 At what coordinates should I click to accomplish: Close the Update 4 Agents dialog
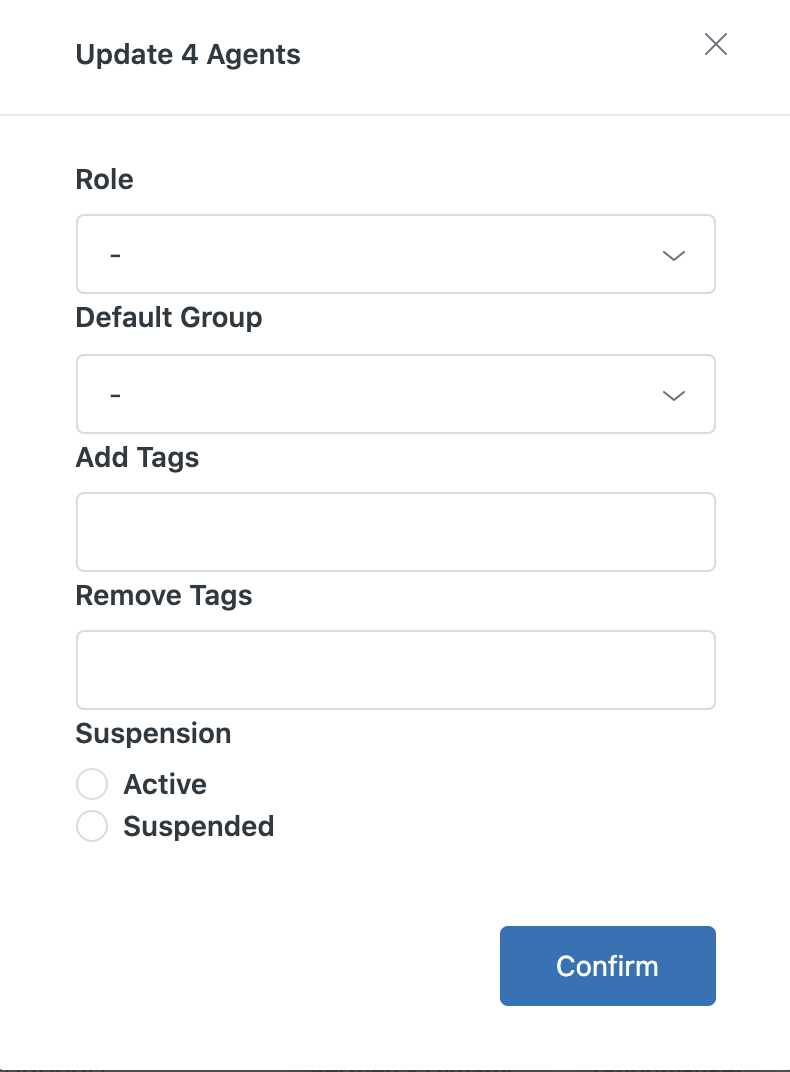tap(715, 44)
